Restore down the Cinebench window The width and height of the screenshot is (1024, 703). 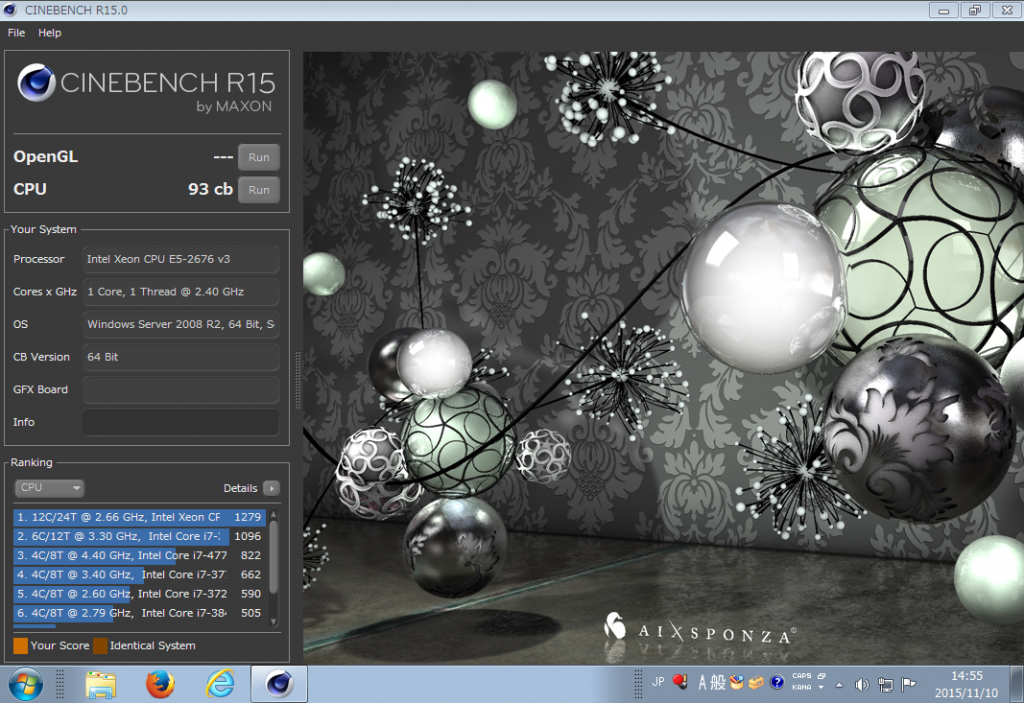[975, 10]
